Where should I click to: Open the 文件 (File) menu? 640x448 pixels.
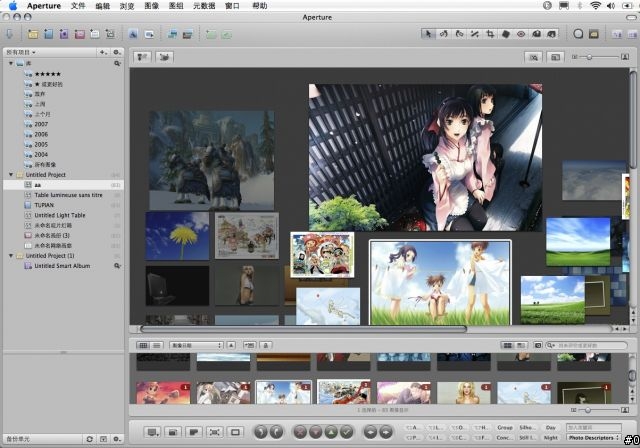[78, 6]
